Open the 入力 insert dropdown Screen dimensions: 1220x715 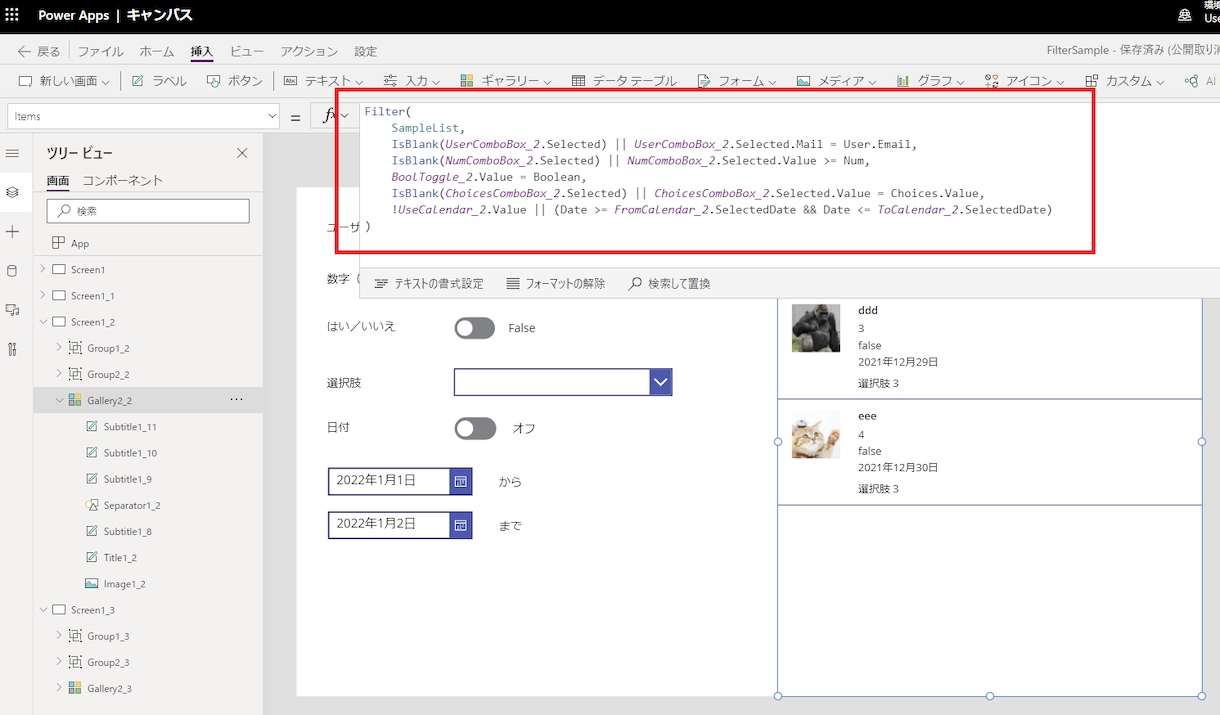pos(413,81)
